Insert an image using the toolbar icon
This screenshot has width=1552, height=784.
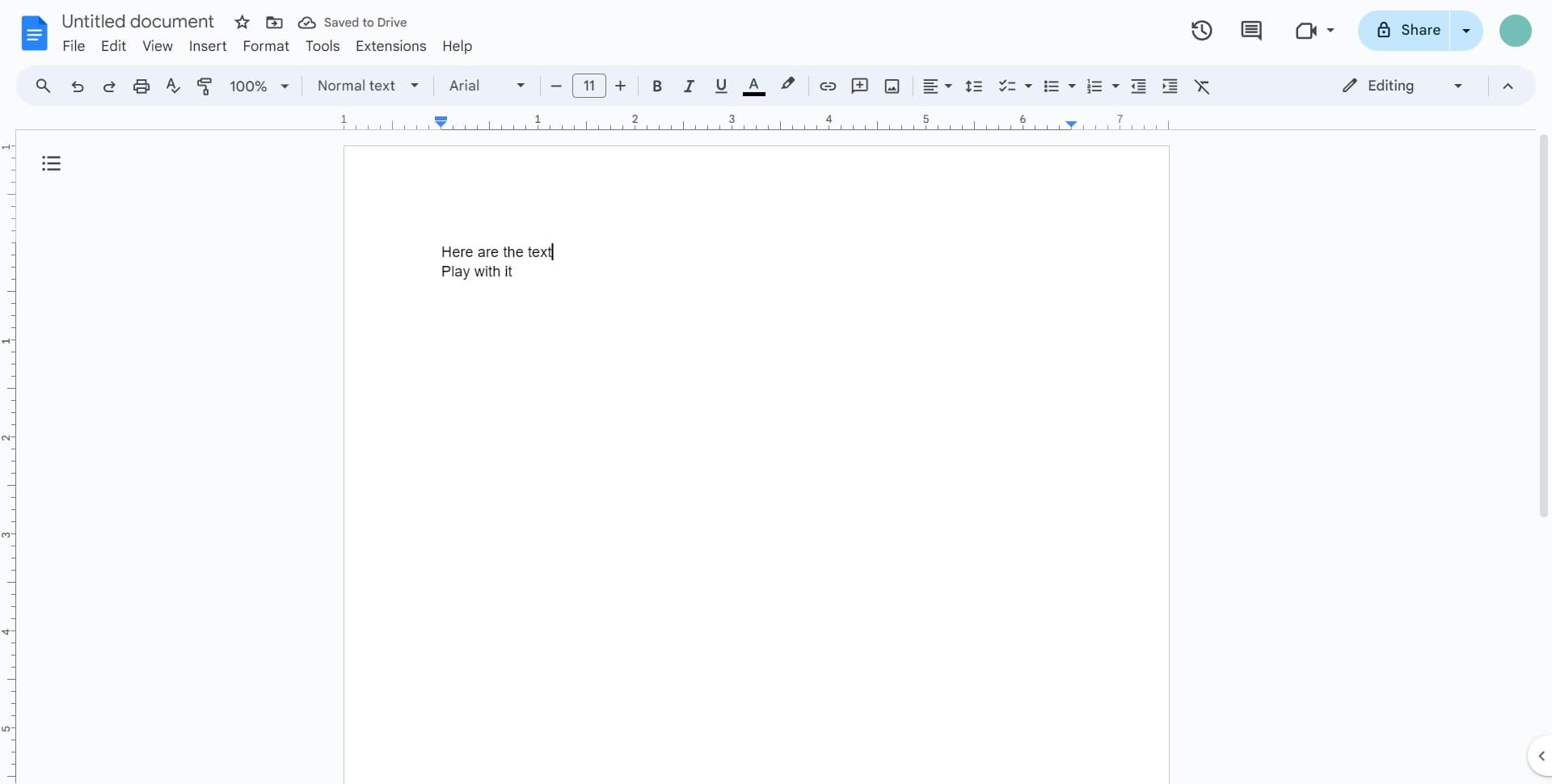point(892,86)
